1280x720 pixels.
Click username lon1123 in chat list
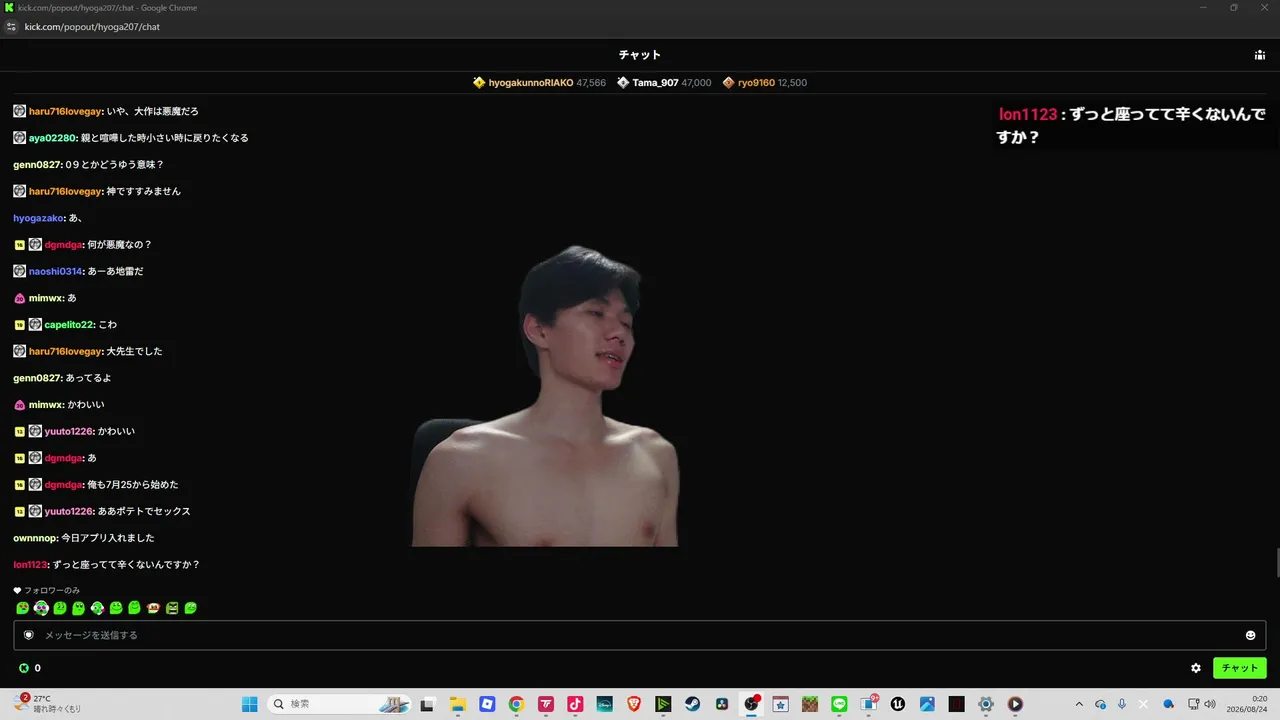point(30,565)
